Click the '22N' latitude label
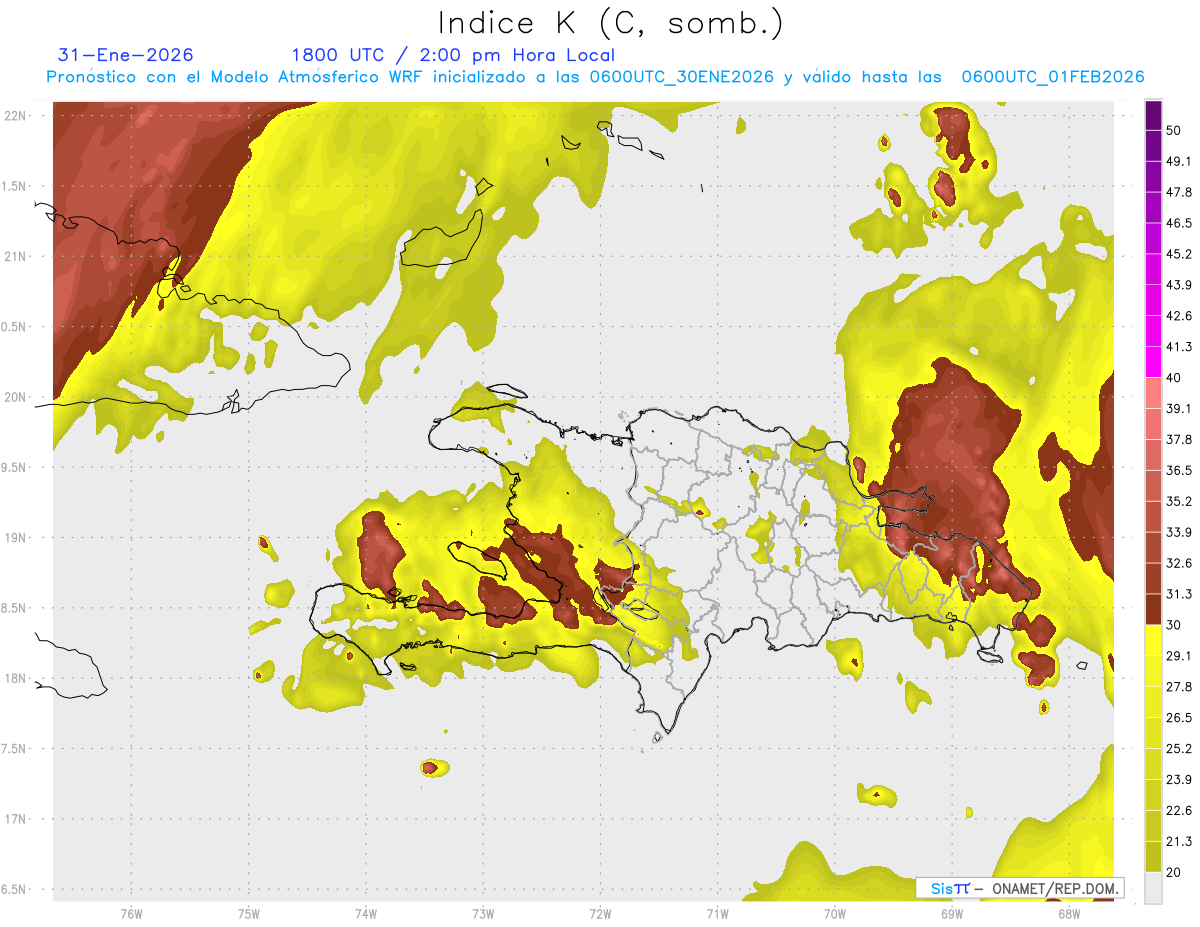The width and height of the screenshot is (1200, 927). tap(16, 116)
